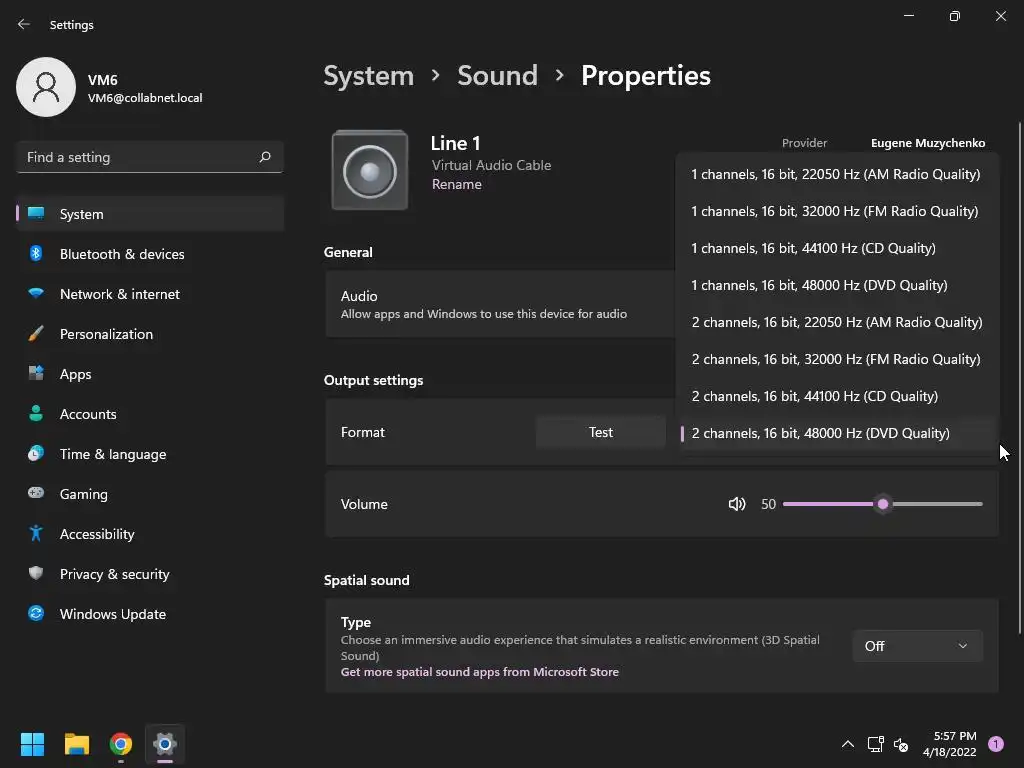Navigate to the Sound breadcrumb
This screenshot has width=1024, height=768.
click(x=497, y=76)
